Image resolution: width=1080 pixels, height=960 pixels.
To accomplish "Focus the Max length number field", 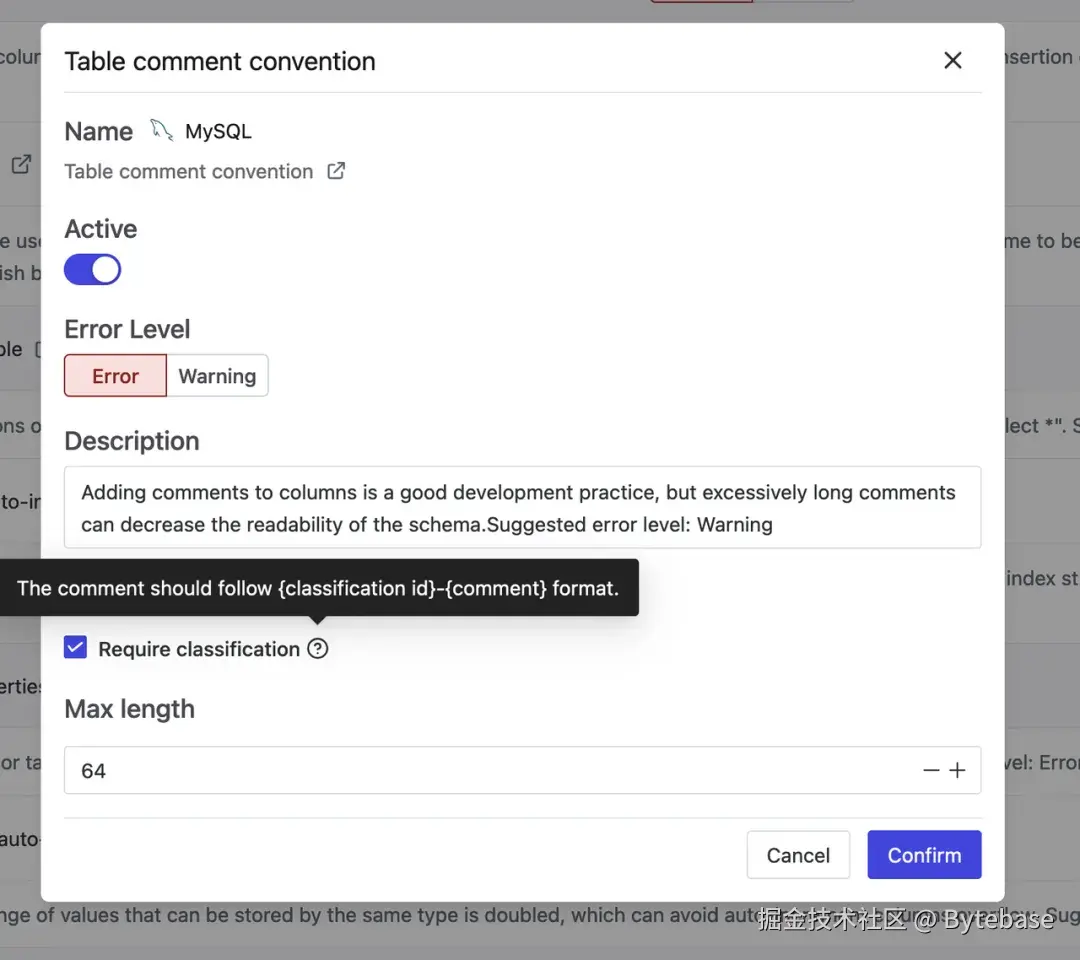I will point(480,770).
